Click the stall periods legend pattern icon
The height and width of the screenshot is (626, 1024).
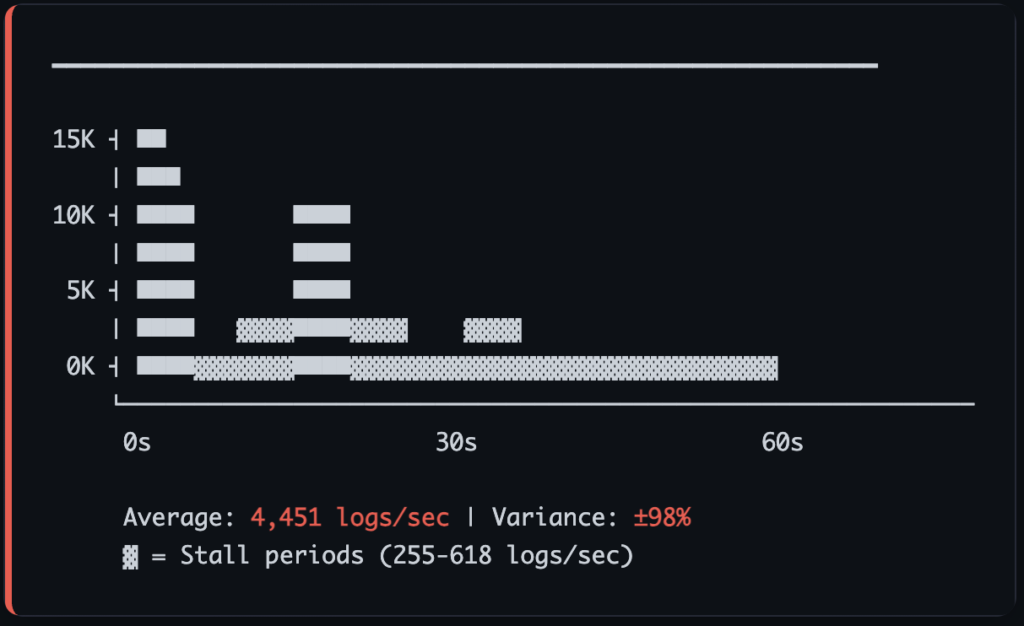(x=130, y=556)
